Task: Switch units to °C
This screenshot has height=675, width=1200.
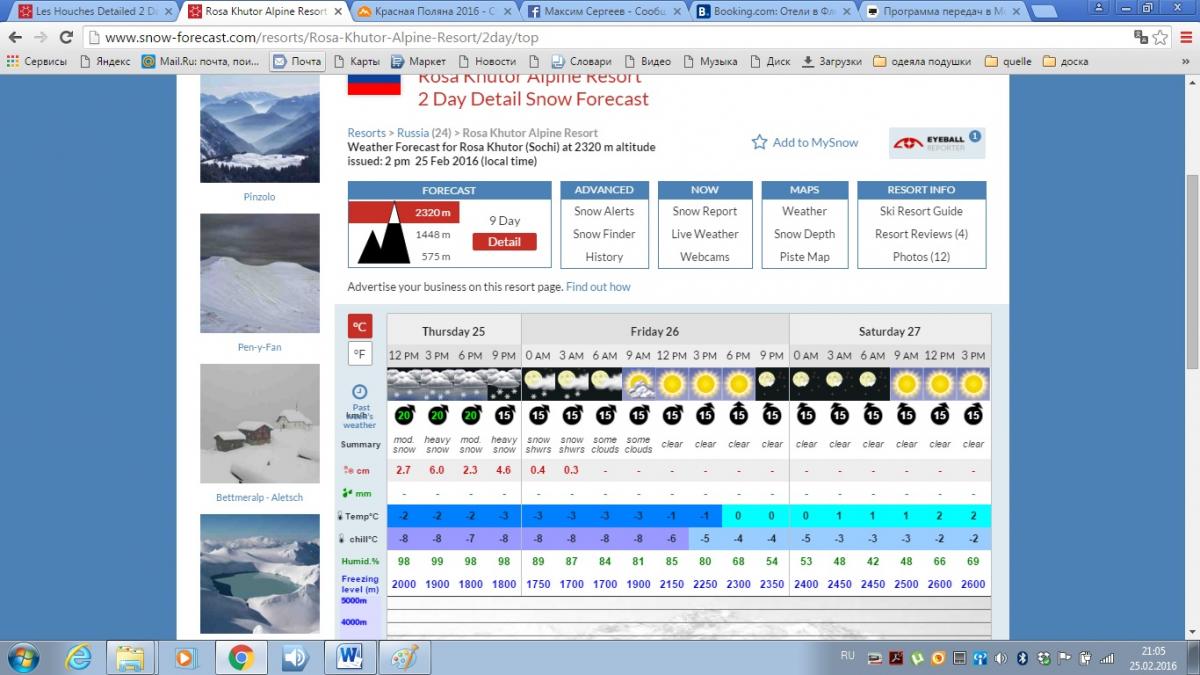Action: [360, 326]
